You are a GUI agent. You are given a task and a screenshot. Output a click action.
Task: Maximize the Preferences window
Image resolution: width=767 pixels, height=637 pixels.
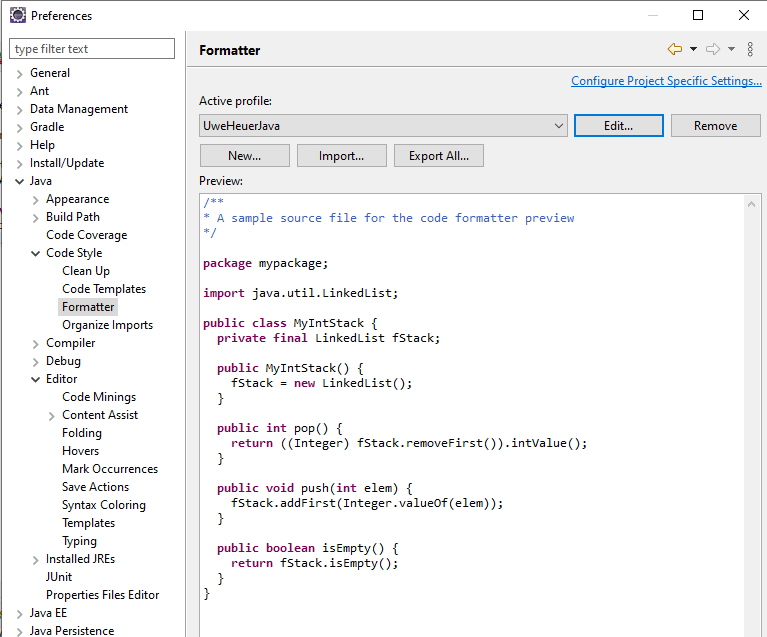coord(698,15)
